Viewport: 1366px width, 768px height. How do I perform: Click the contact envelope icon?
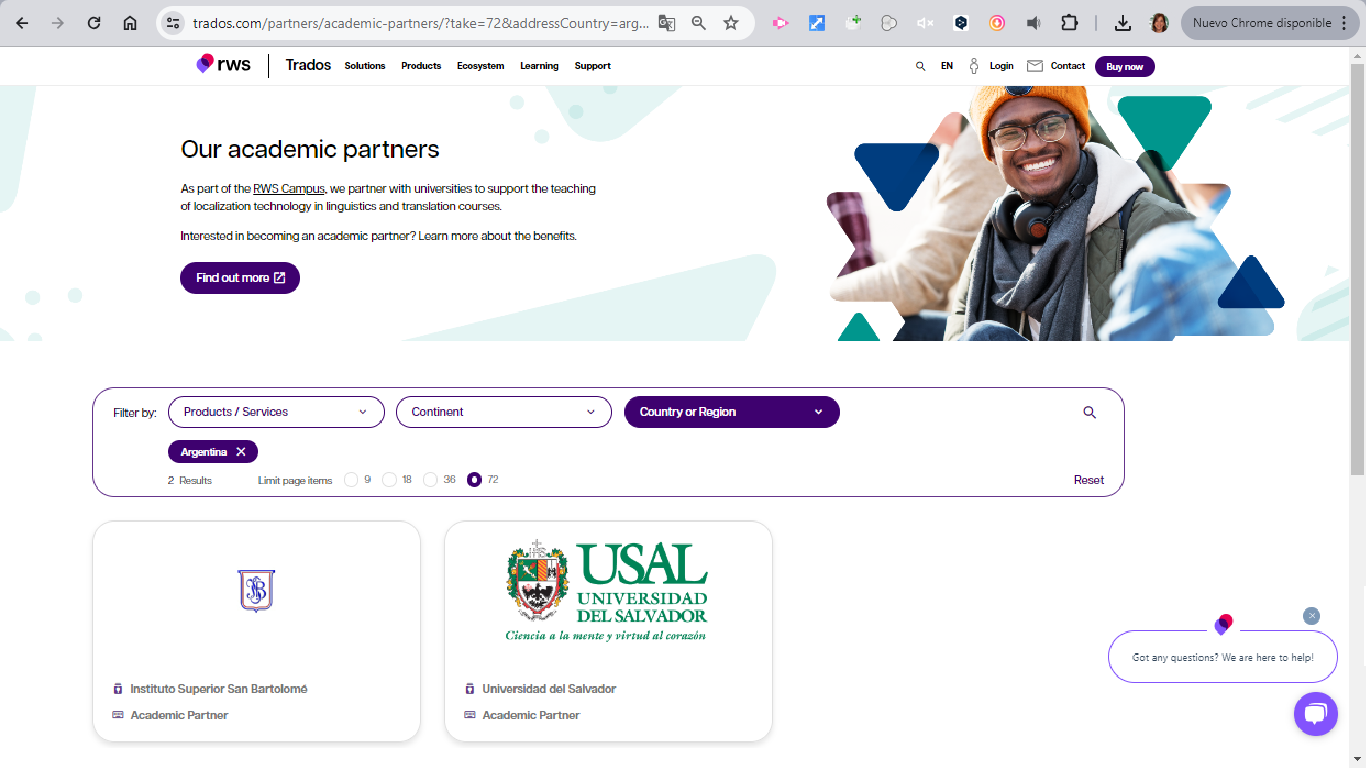coord(1035,66)
